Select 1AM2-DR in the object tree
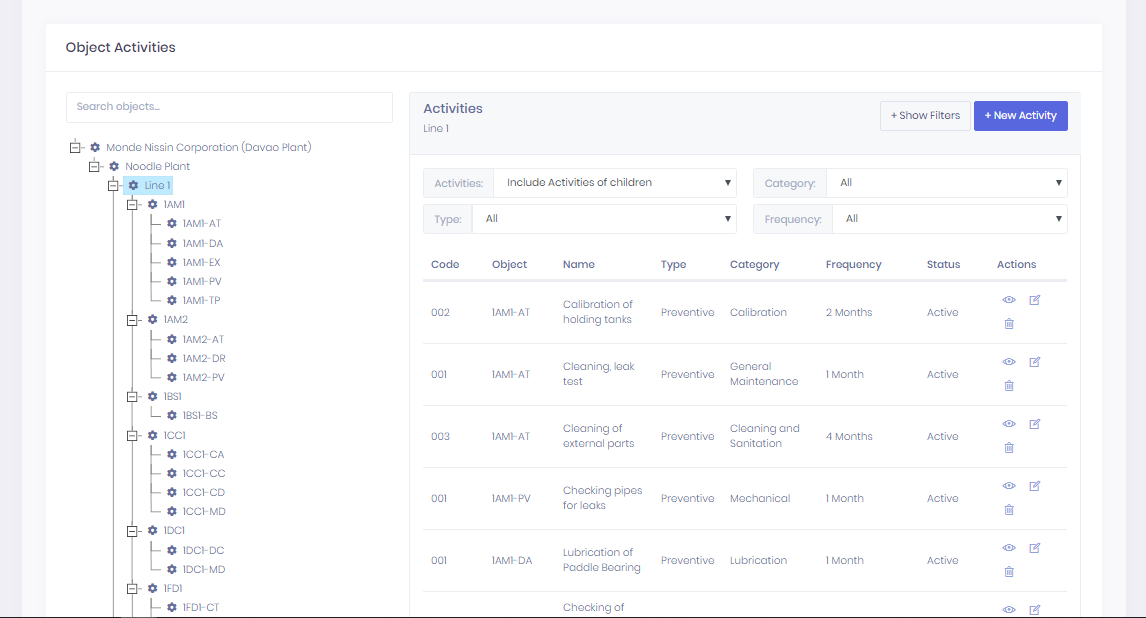The width and height of the screenshot is (1146, 618). (x=203, y=359)
